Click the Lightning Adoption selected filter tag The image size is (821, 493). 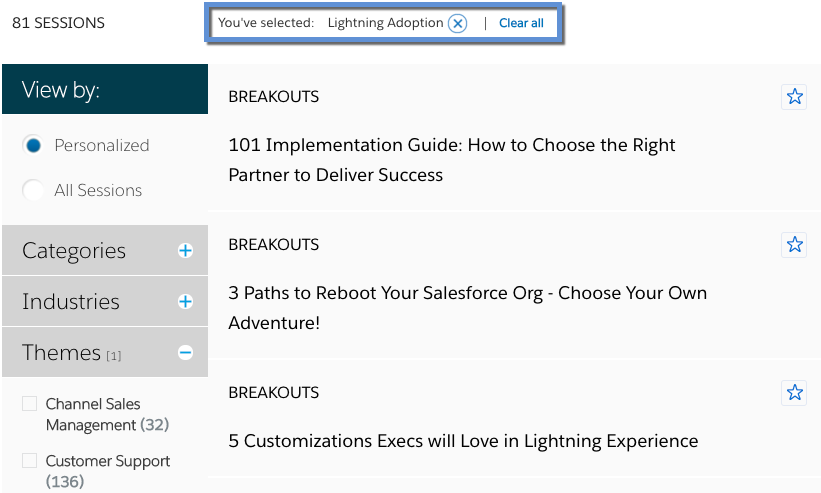point(385,23)
